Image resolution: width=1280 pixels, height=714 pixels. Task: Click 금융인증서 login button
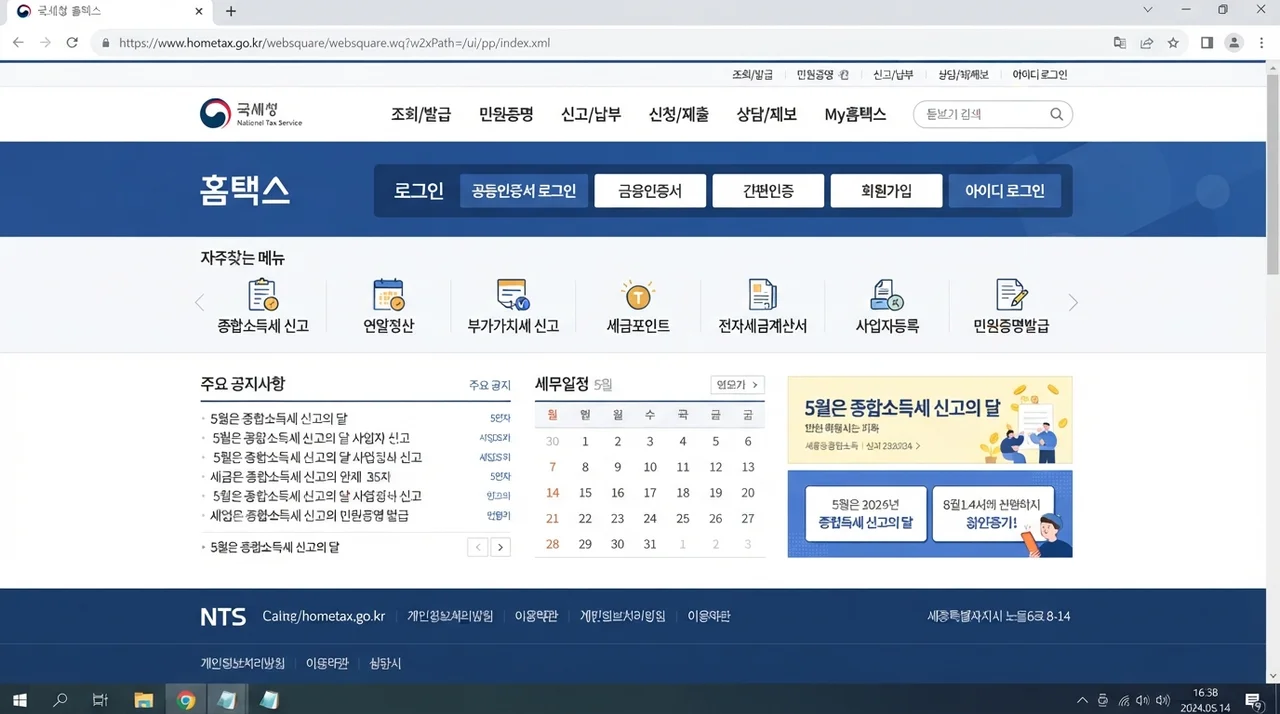click(x=650, y=191)
